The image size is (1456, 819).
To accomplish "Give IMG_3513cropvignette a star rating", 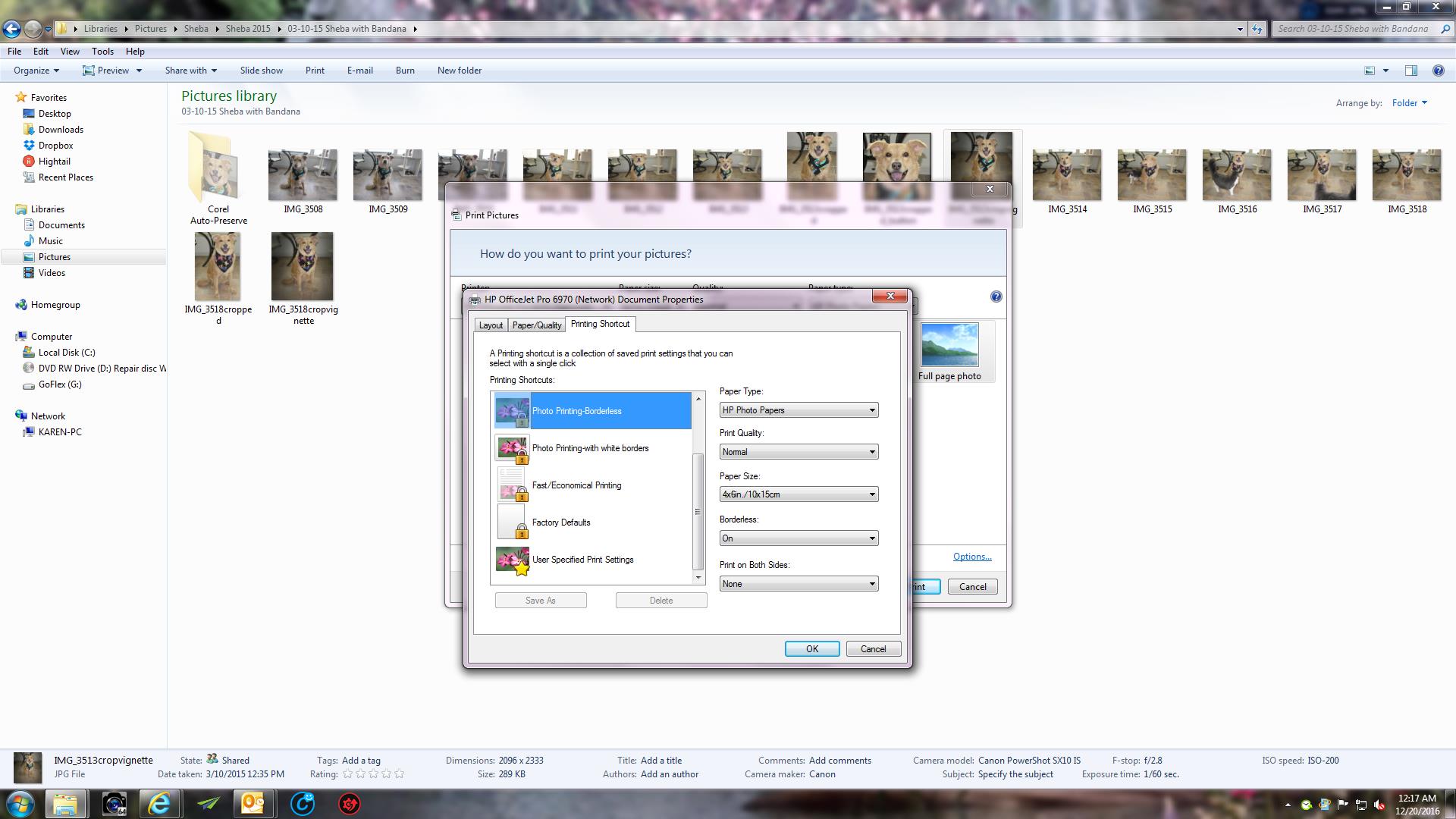I will point(374,774).
